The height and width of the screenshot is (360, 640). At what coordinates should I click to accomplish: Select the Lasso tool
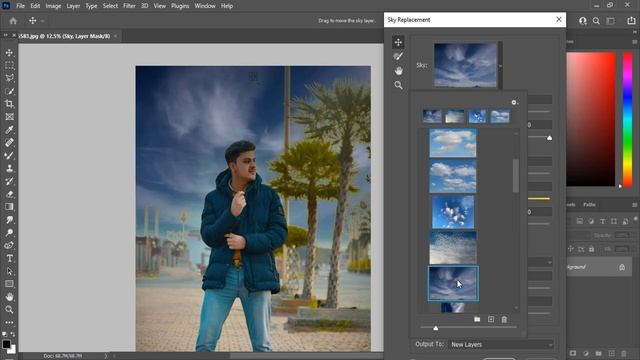click(9, 78)
